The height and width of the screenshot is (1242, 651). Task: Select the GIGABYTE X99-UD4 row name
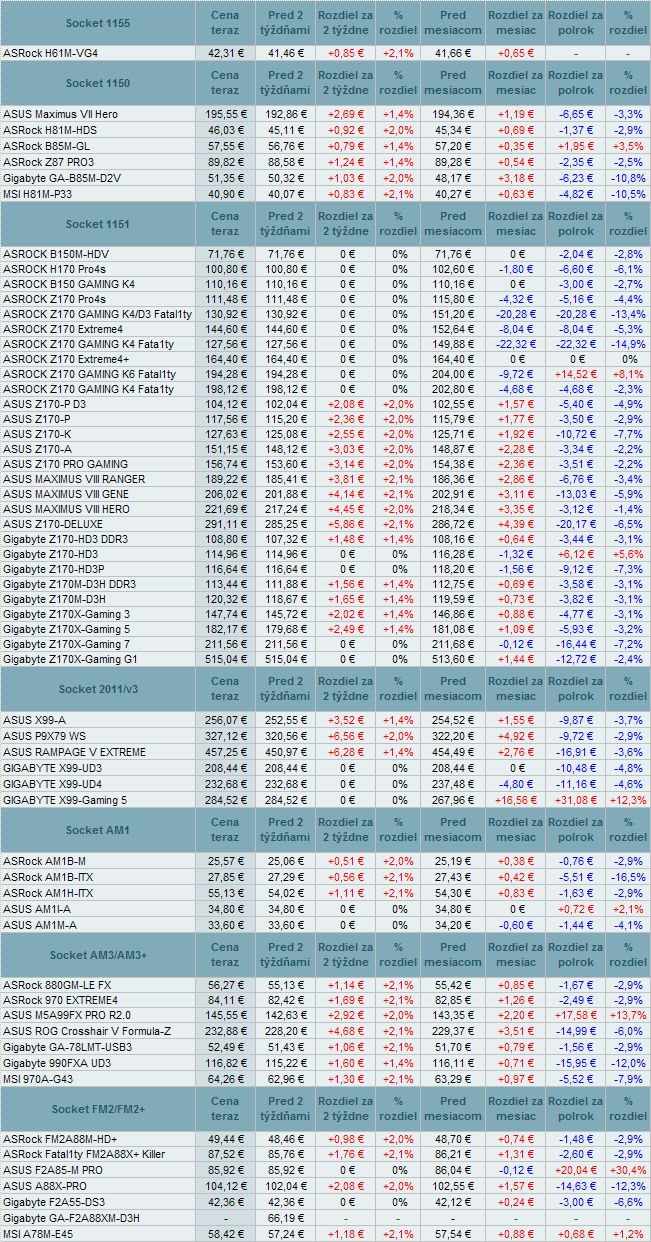tap(53, 784)
